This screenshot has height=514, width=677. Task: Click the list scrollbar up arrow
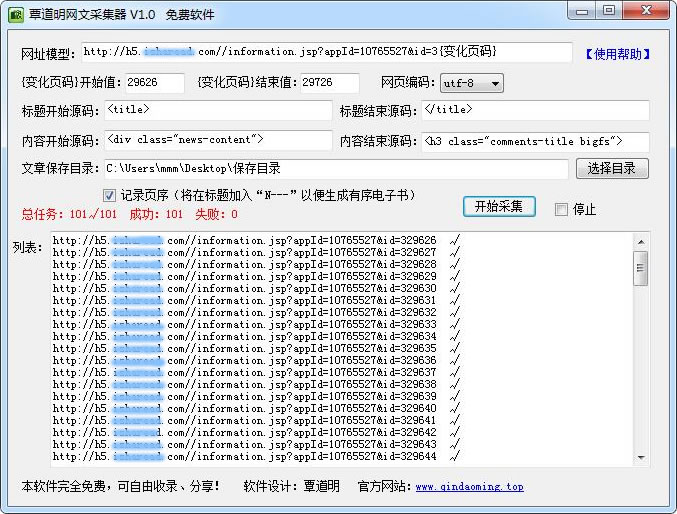click(x=641, y=241)
